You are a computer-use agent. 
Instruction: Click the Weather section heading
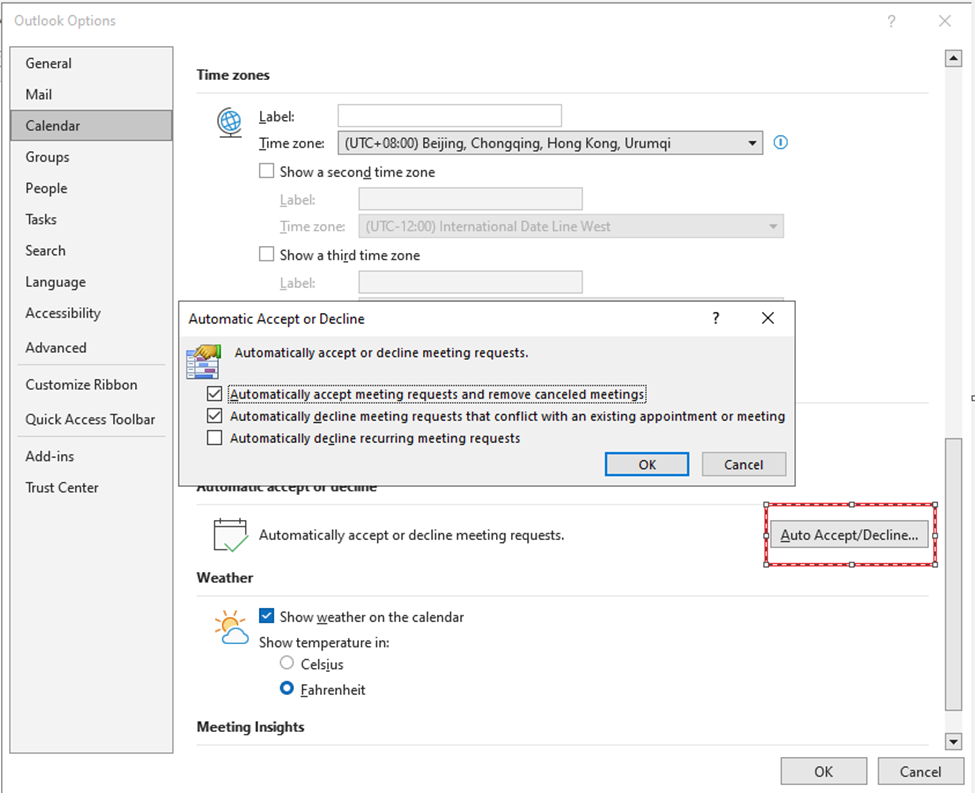click(224, 578)
